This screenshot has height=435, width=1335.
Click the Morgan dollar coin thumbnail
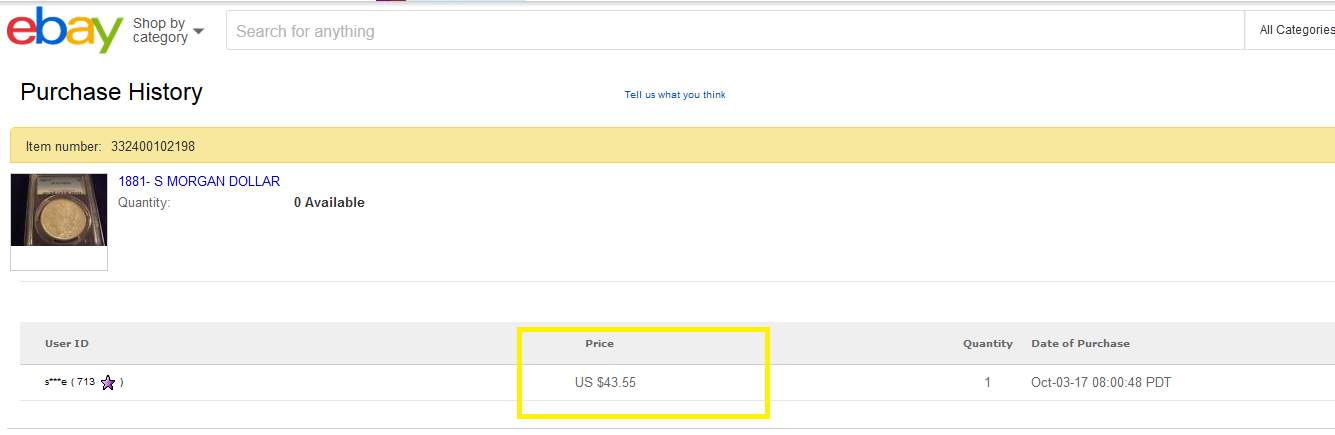point(59,210)
